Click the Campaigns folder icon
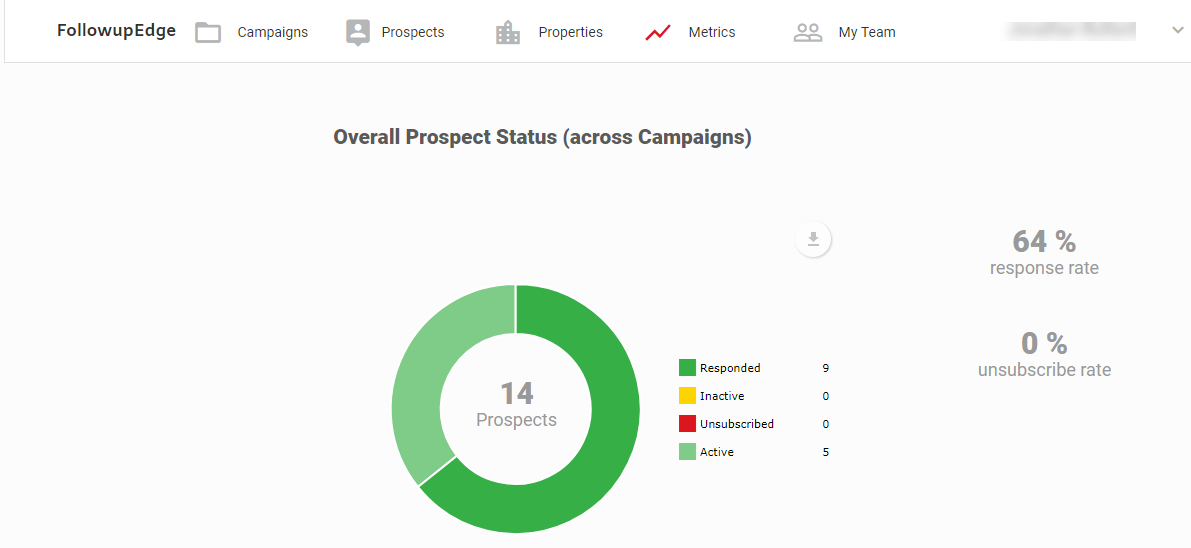The image size is (1191, 548). [x=208, y=33]
